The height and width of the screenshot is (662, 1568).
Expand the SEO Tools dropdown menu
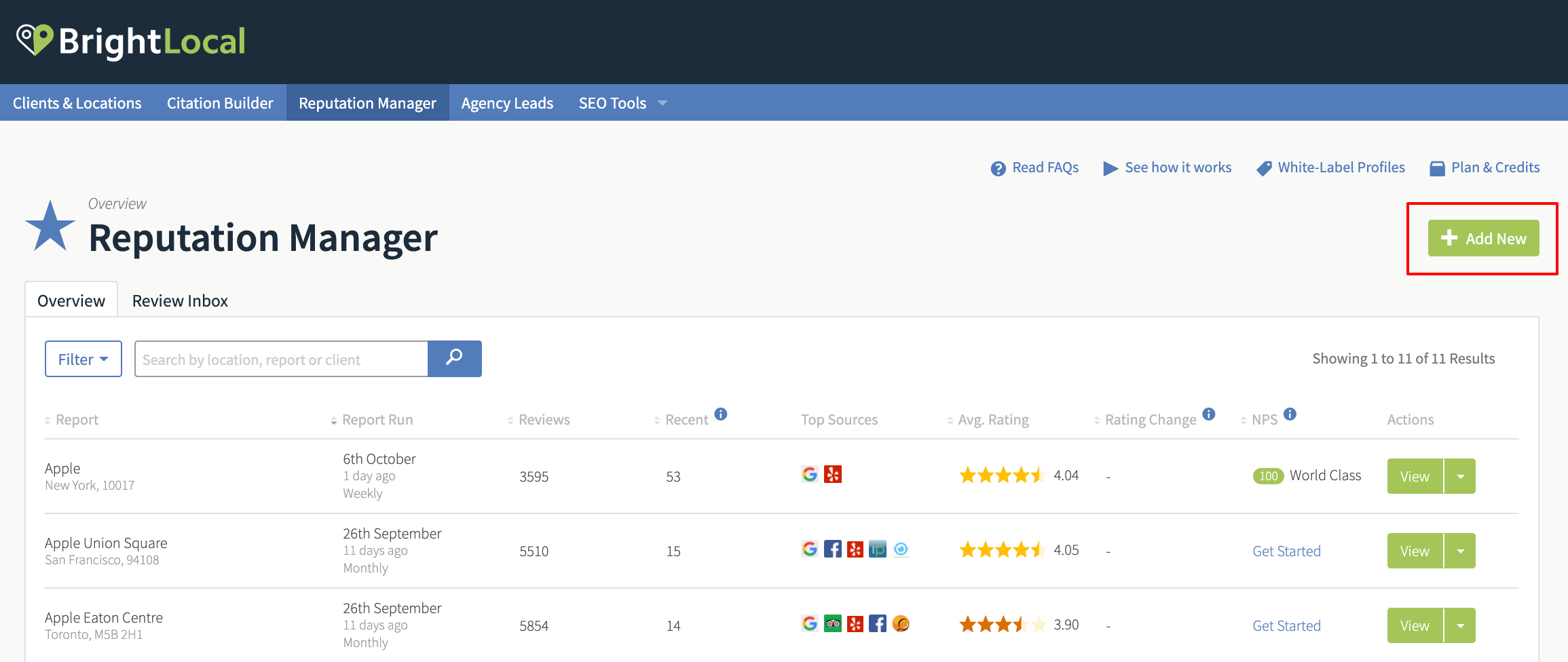point(620,102)
